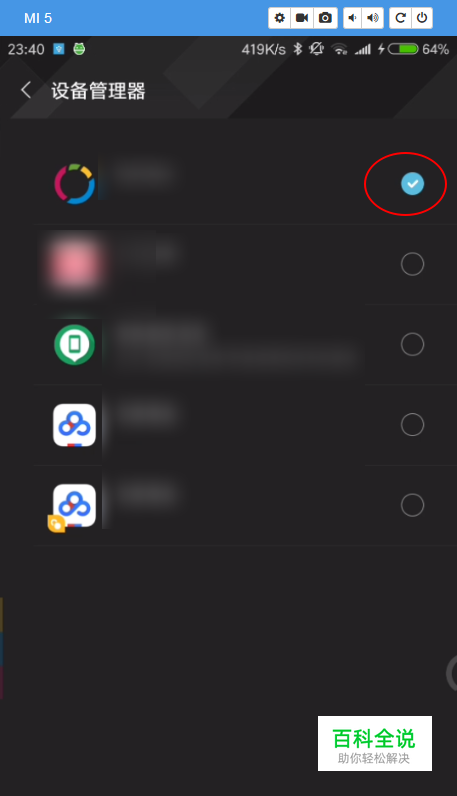Select the radio circle next to the pink blurred app

pyautogui.click(x=412, y=264)
